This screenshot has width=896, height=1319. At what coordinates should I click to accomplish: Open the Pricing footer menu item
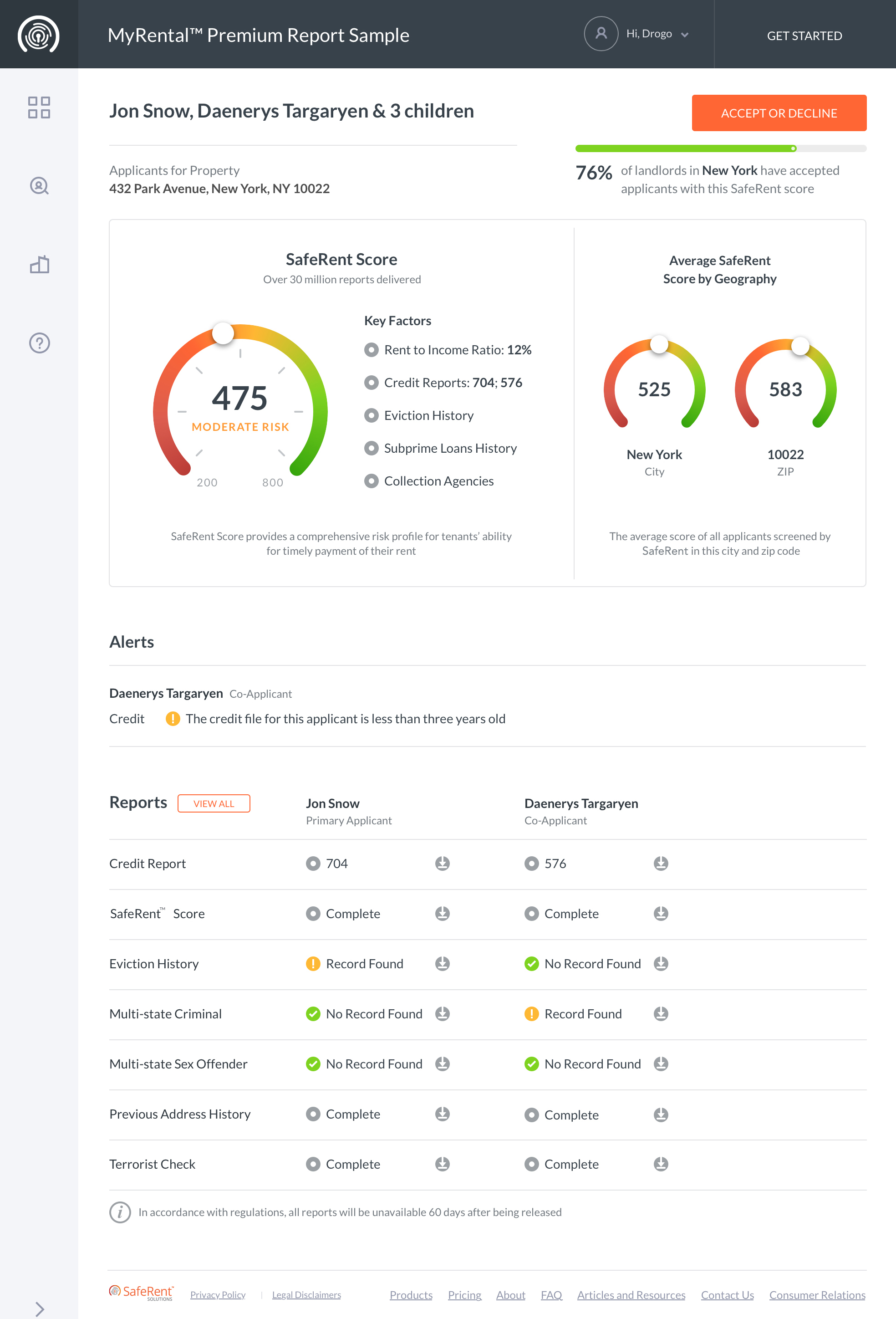pyautogui.click(x=464, y=1294)
